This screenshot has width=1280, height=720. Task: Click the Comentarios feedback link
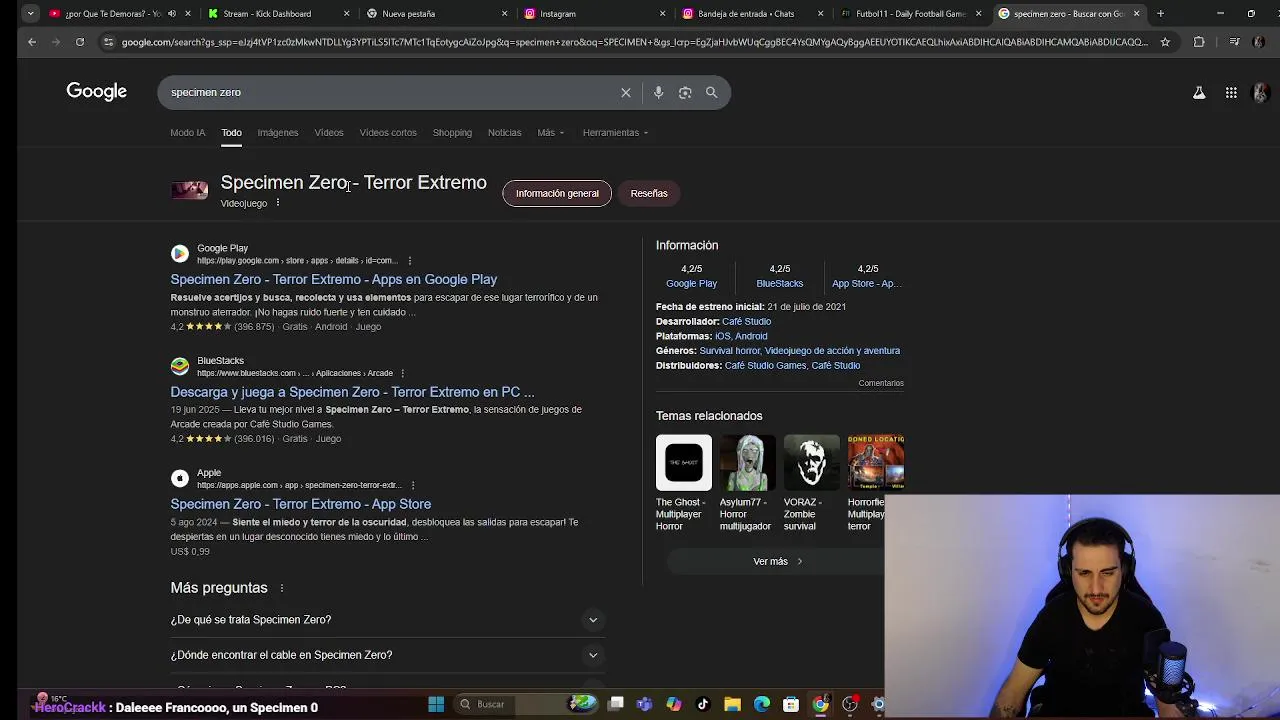[x=881, y=383]
